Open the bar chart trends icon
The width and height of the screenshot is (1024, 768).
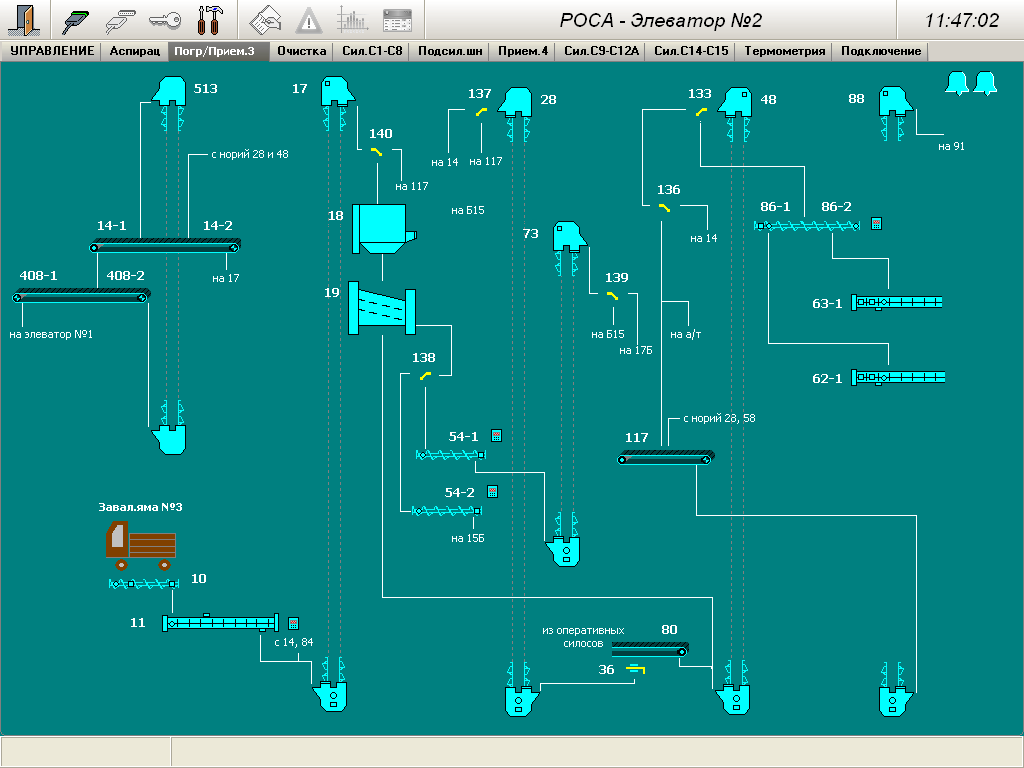[352, 20]
